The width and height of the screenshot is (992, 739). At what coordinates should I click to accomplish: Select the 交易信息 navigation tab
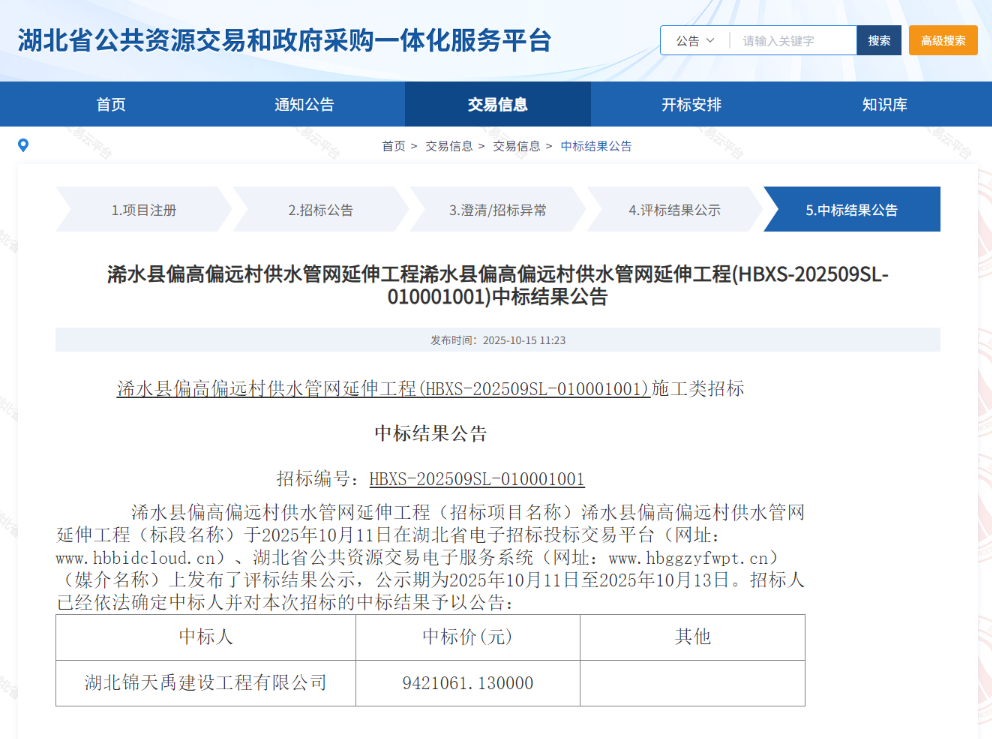point(497,103)
